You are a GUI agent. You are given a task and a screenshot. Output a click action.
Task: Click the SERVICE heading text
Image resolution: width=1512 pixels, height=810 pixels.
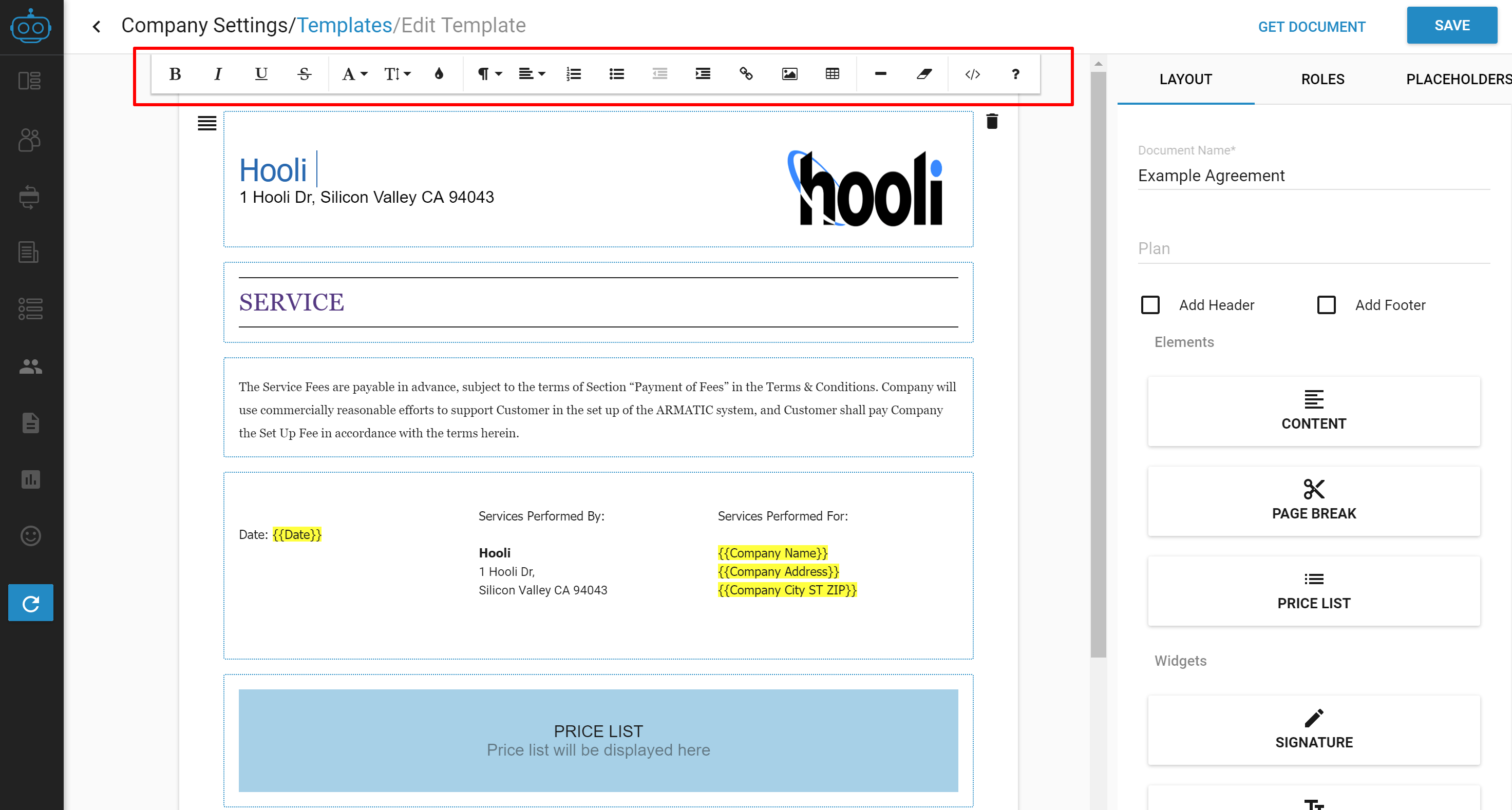pos(291,302)
